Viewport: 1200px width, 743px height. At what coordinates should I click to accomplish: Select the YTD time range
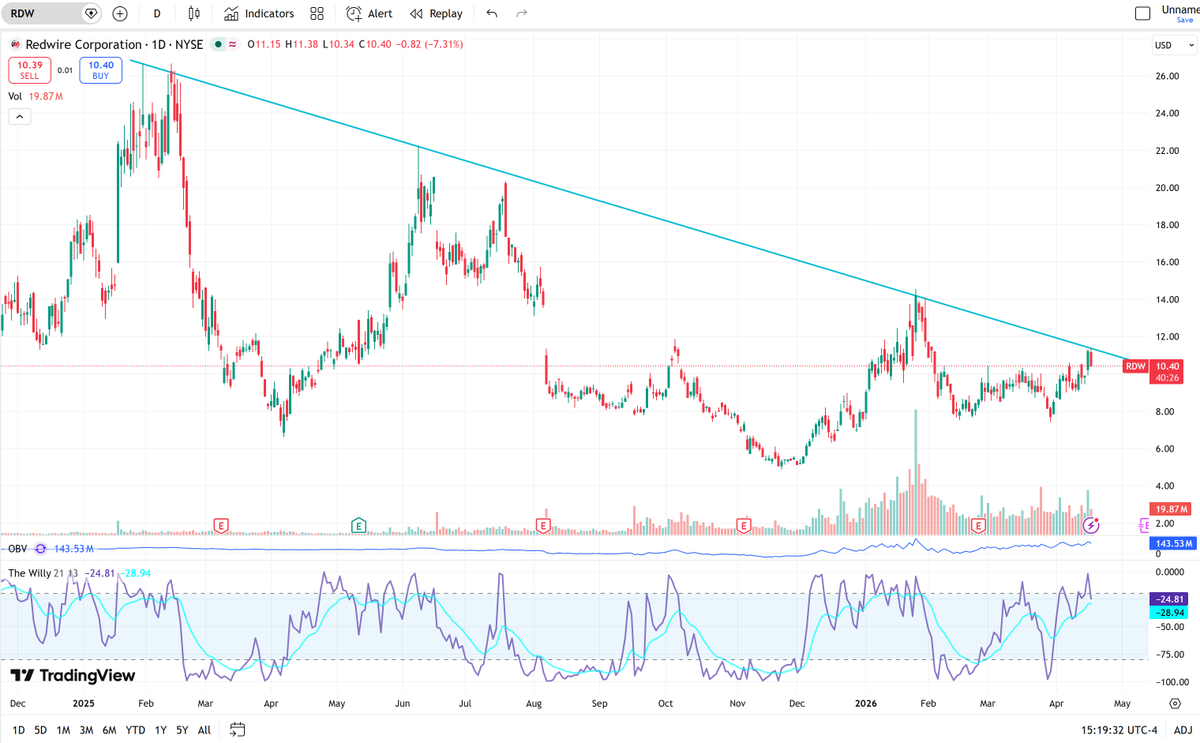tap(135, 730)
